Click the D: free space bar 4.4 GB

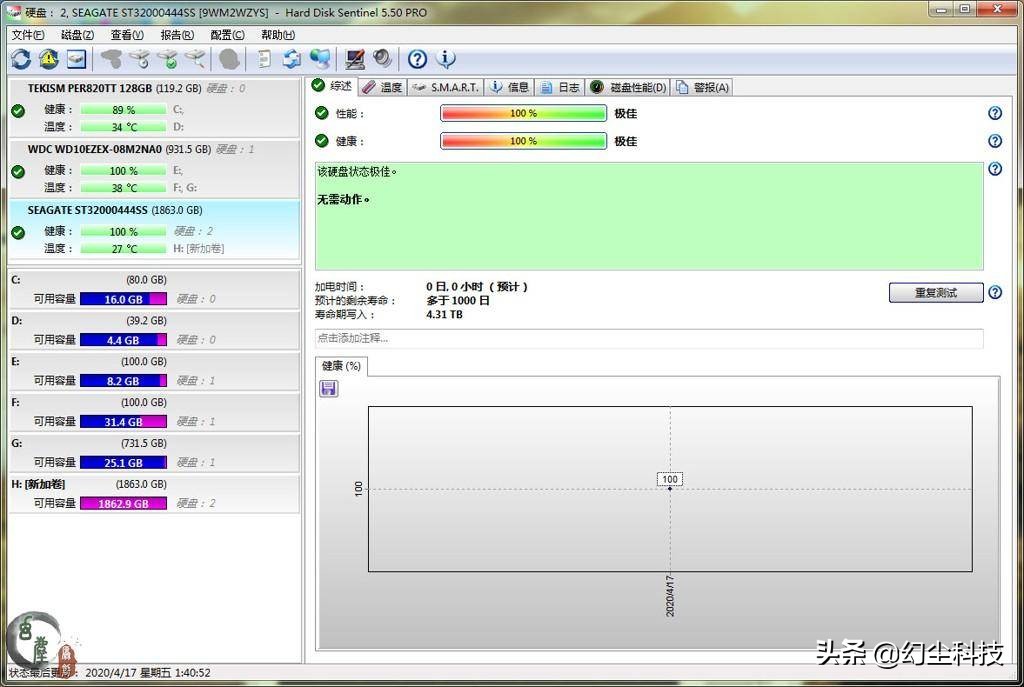coord(123,340)
